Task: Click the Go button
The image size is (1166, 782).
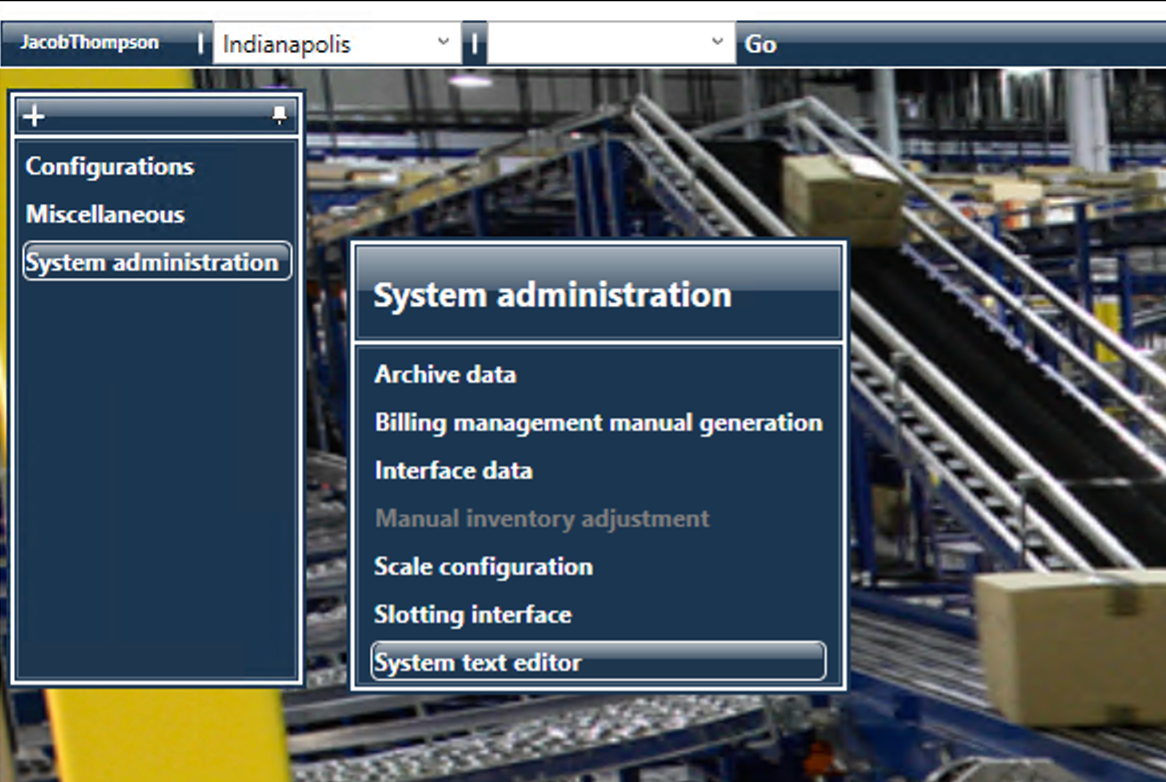Action: point(759,43)
